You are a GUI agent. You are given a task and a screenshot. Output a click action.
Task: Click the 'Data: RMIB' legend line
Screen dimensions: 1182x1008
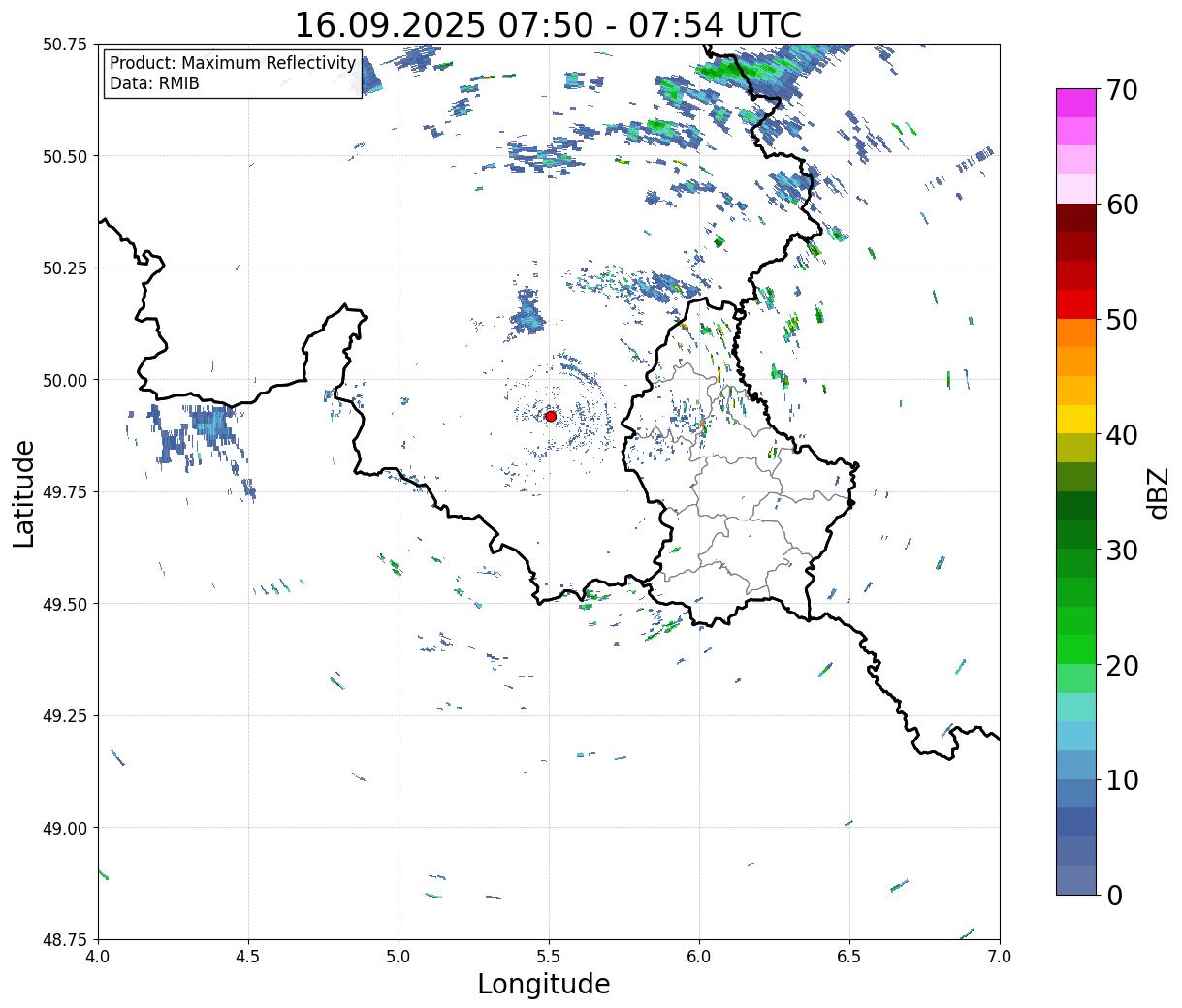[x=154, y=83]
